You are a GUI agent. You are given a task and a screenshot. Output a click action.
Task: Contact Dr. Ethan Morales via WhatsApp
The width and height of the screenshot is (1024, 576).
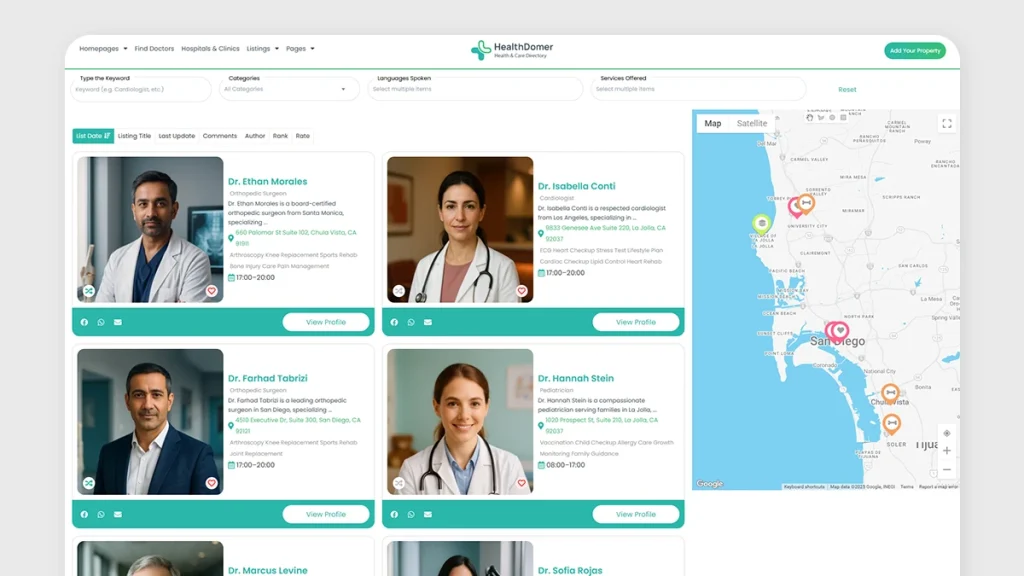(101, 322)
